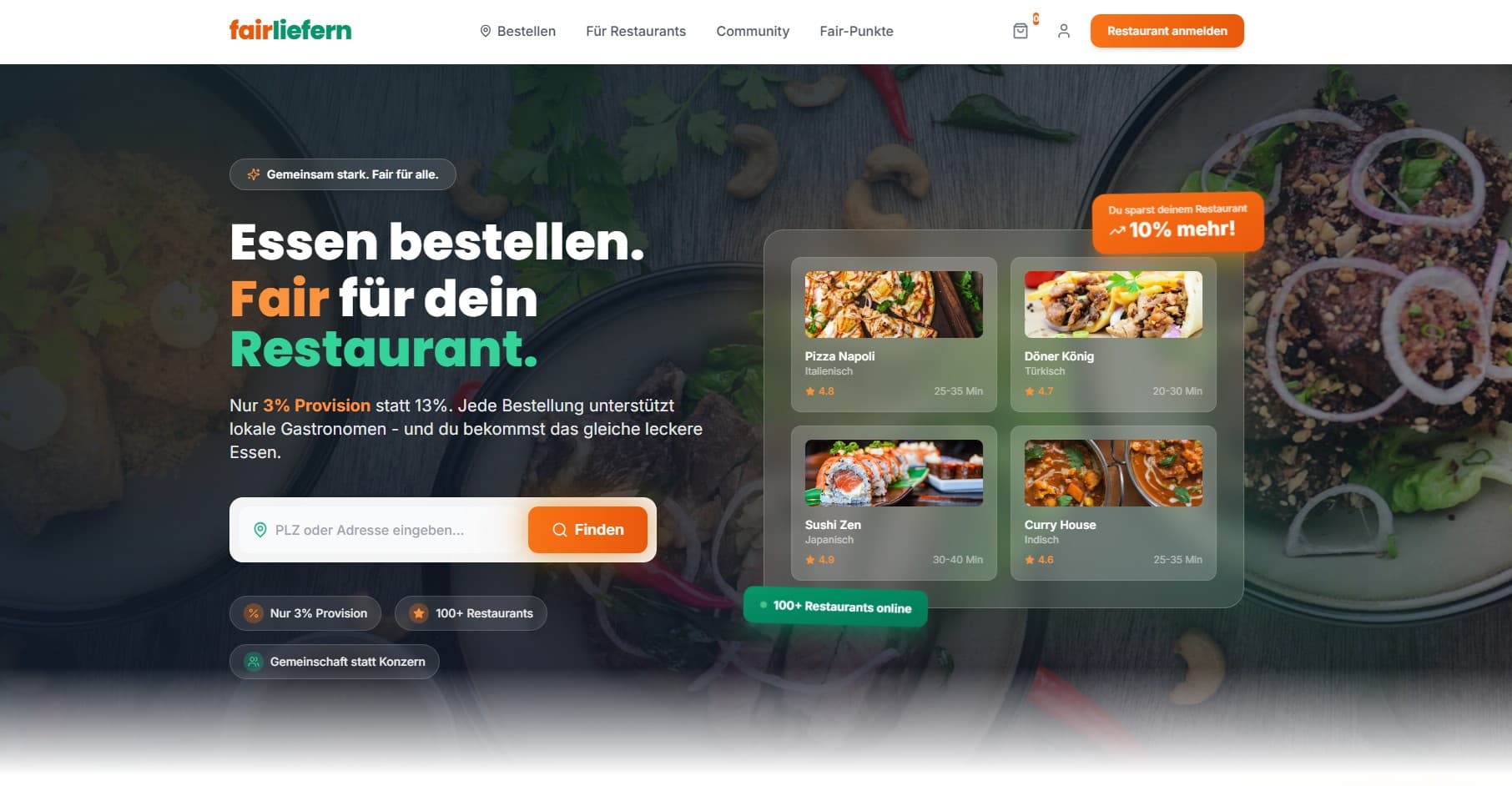Go to Für Restaurants page

pyautogui.click(x=636, y=31)
